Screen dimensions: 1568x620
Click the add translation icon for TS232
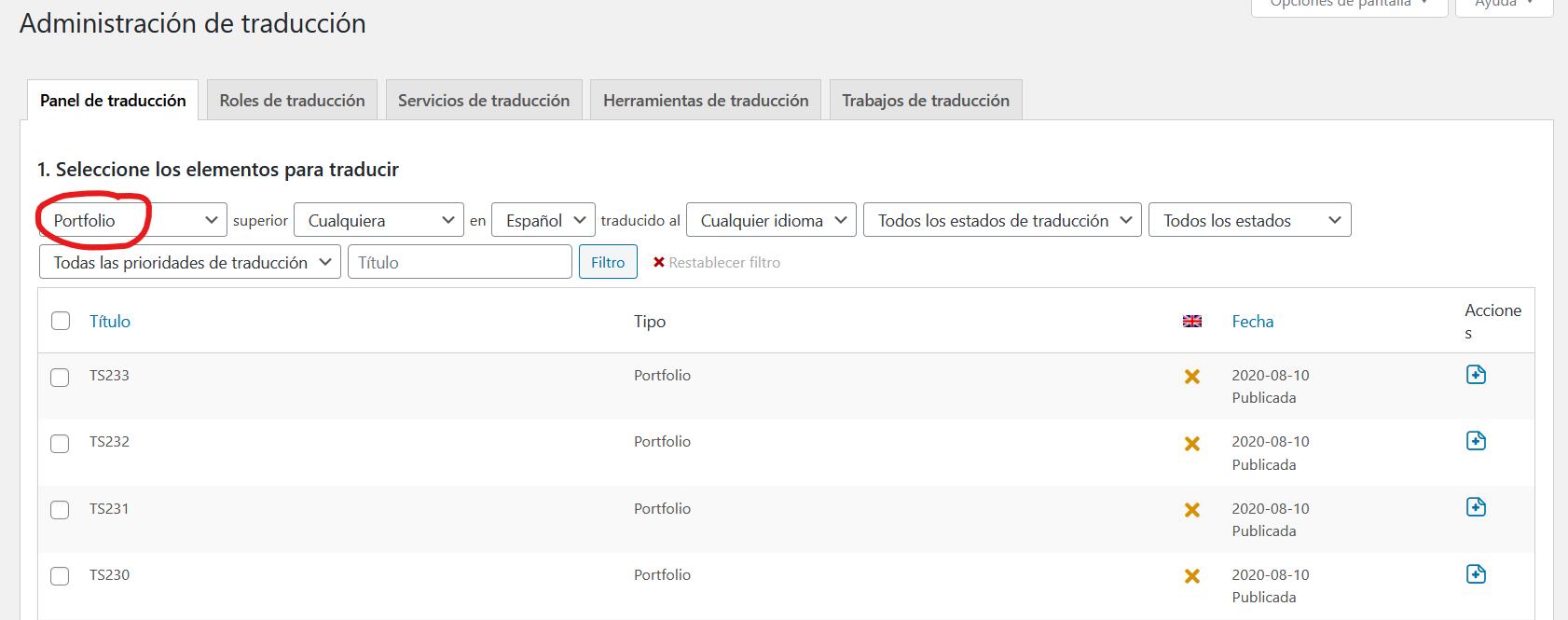point(1476,441)
